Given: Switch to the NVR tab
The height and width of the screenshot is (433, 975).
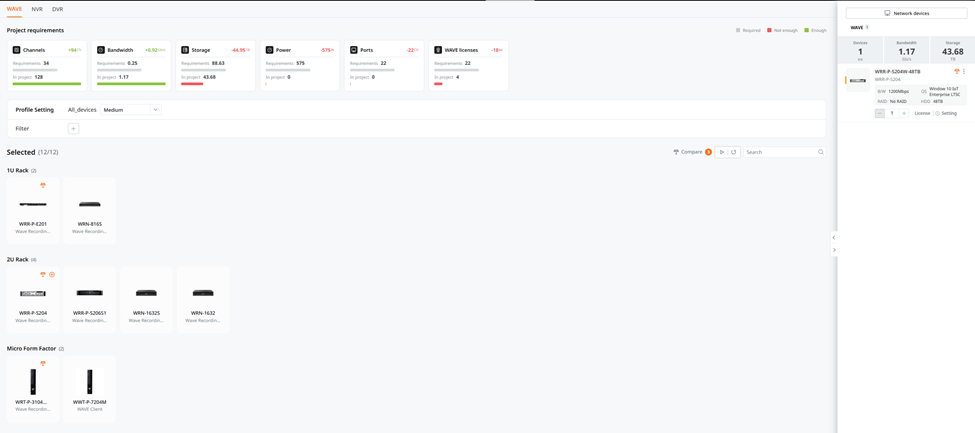Looking at the screenshot, I should click(x=37, y=9).
